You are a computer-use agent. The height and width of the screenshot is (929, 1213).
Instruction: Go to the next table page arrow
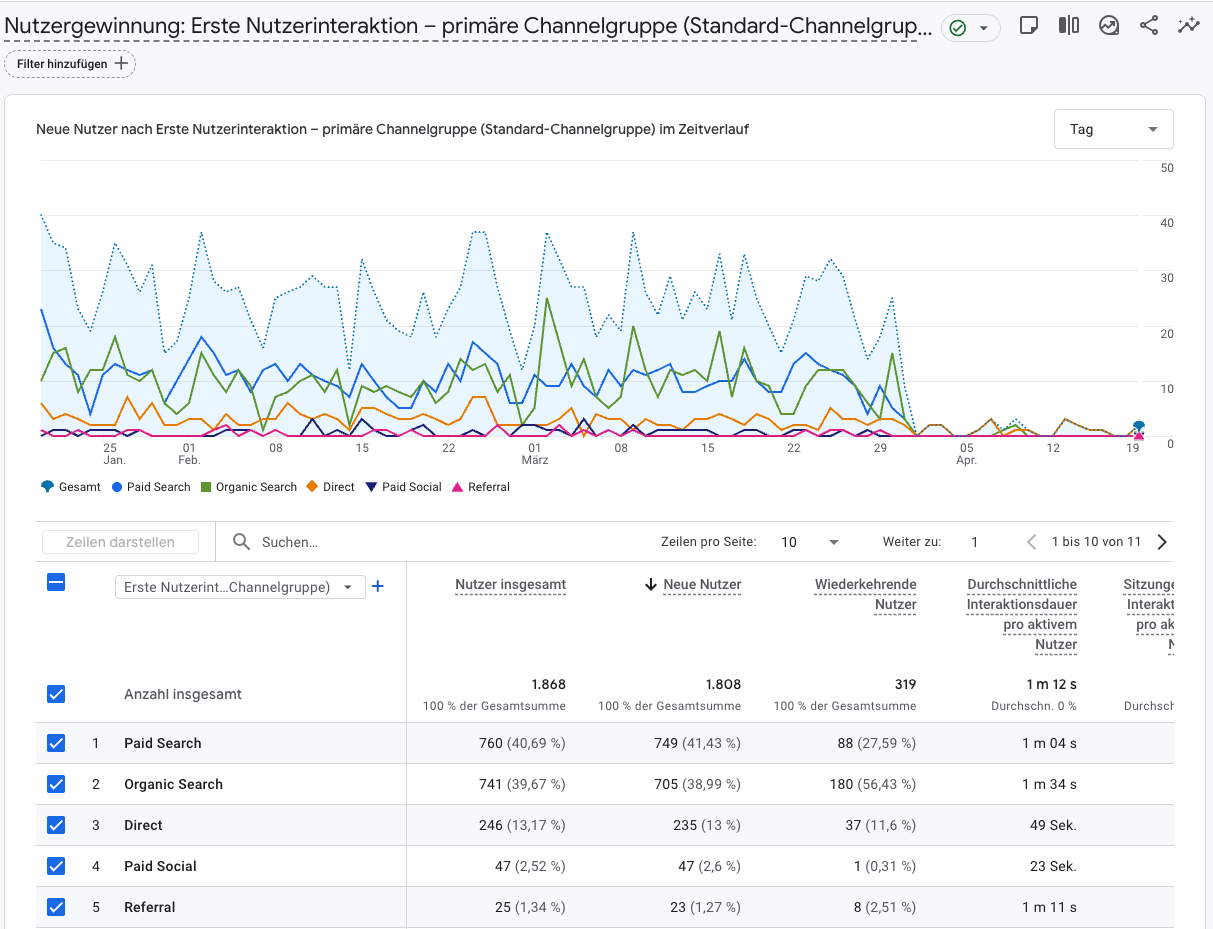point(1161,541)
